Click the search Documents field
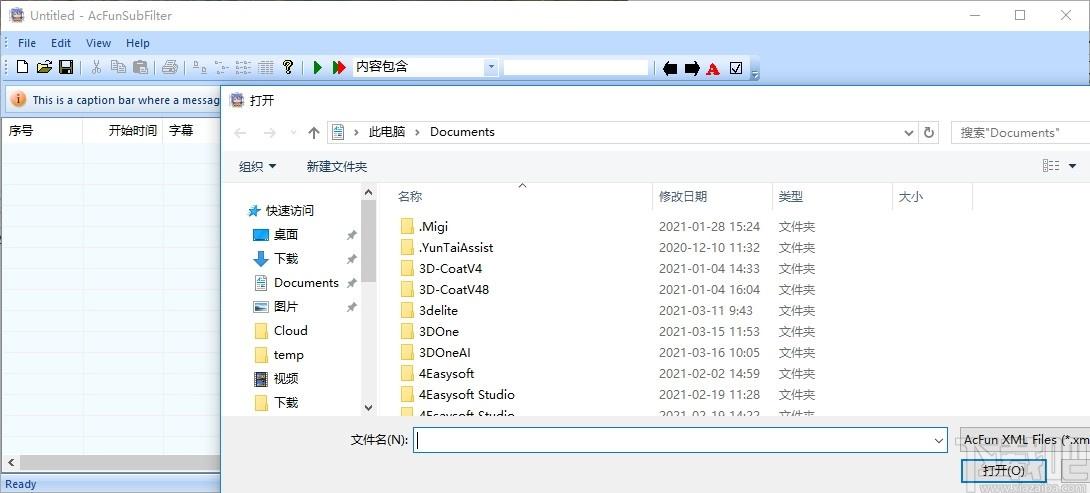Screen dimensions: 1090x493 tap(1020, 133)
